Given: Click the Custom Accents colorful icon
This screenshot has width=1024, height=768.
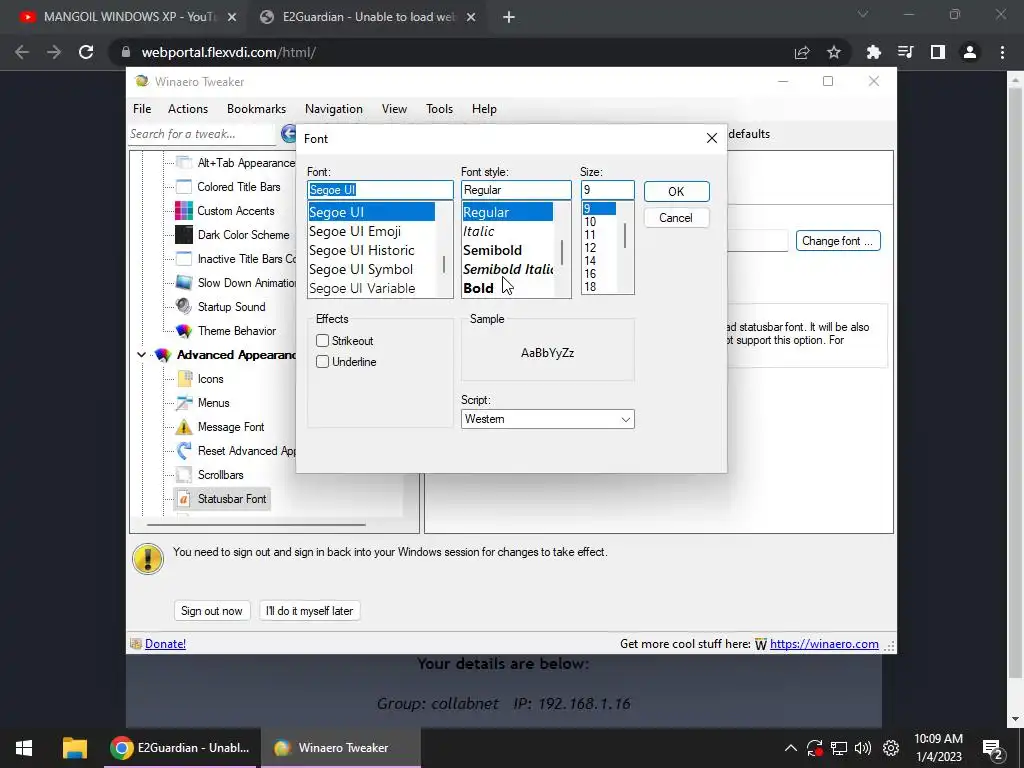Looking at the screenshot, I should [184, 211].
